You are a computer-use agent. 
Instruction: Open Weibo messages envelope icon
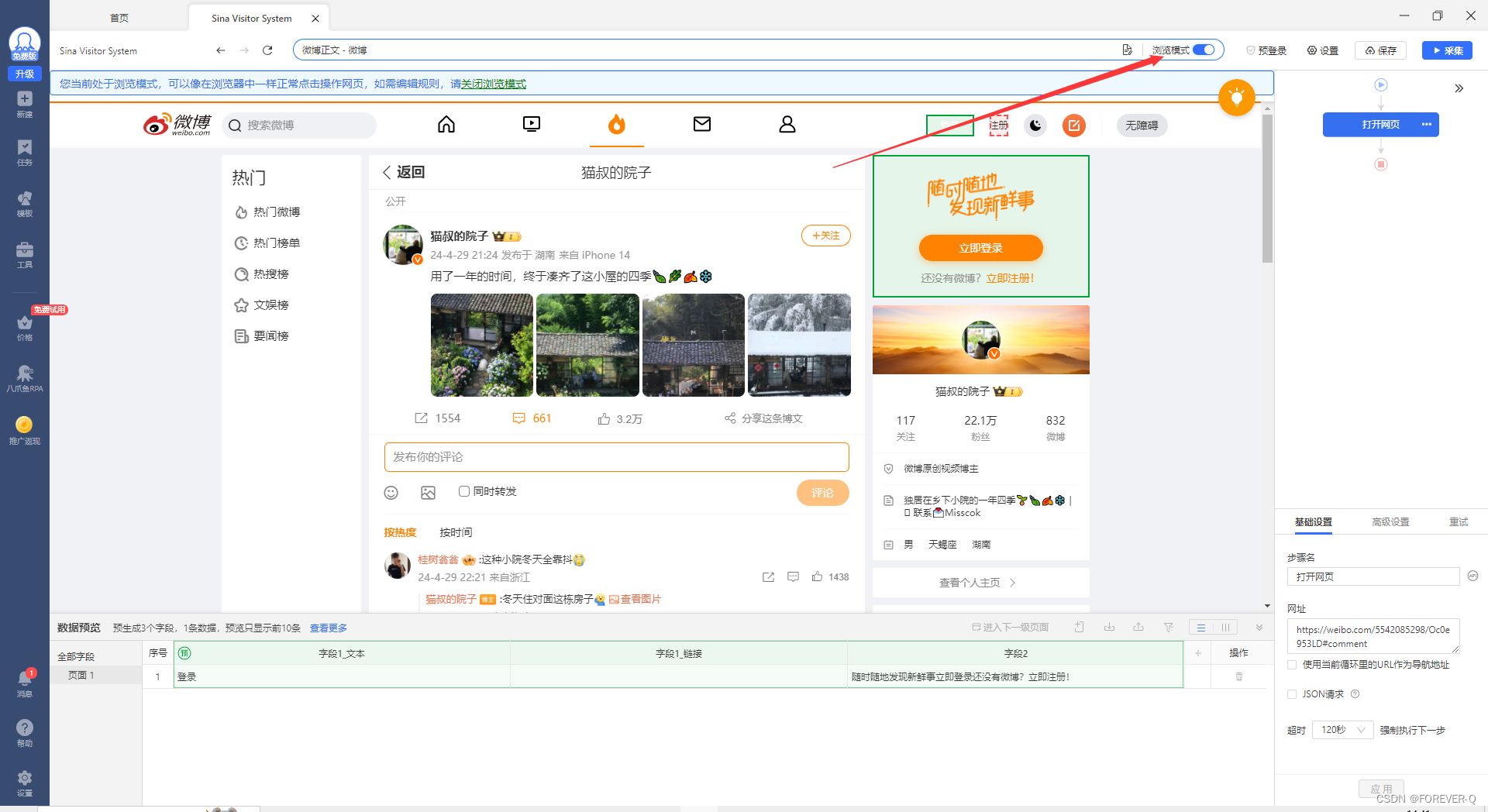[702, 124]
